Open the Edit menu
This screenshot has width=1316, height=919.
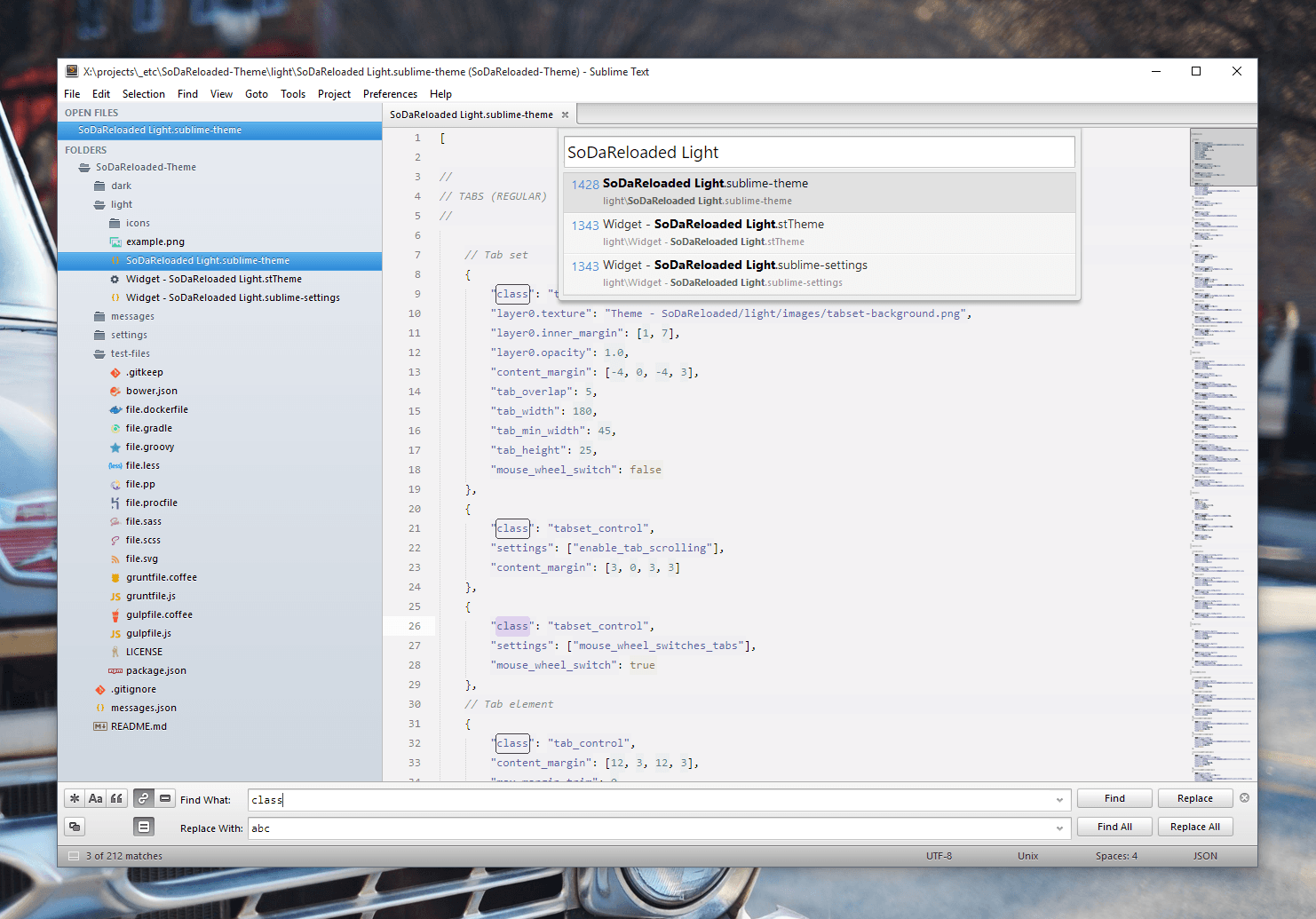pos(101,94)
